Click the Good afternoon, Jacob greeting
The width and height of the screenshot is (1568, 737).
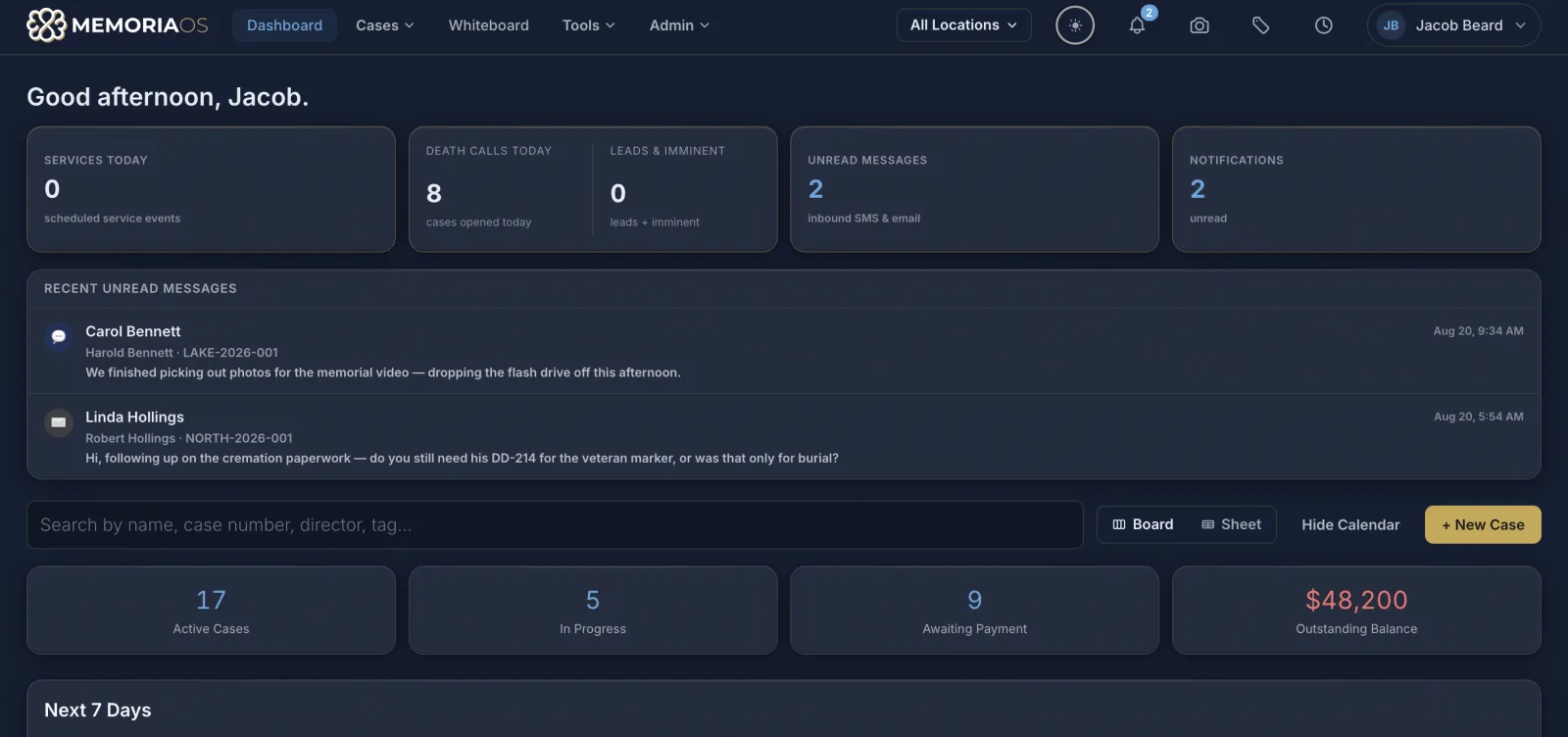(x=168, y=97)
